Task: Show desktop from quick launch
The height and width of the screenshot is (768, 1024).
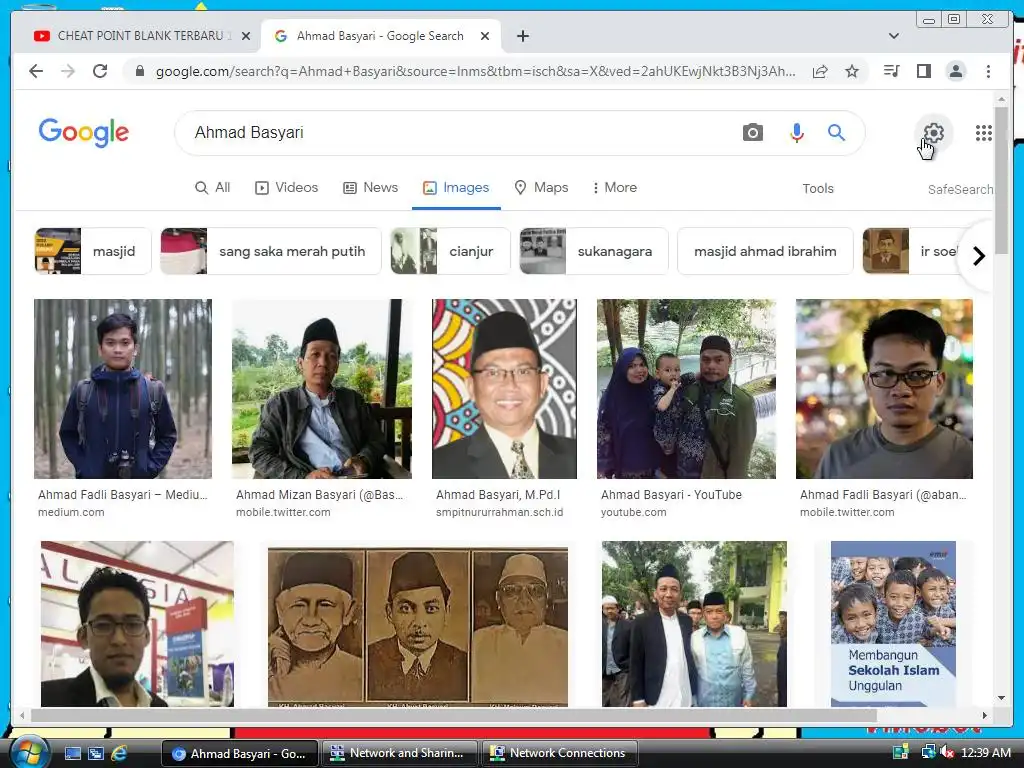Action: 72,753
